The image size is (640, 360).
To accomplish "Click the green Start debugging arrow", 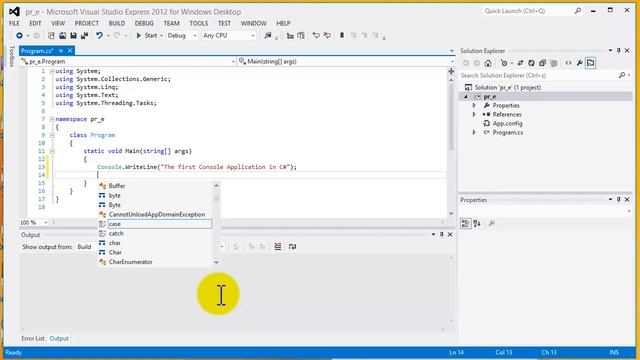I will (139, 36).
